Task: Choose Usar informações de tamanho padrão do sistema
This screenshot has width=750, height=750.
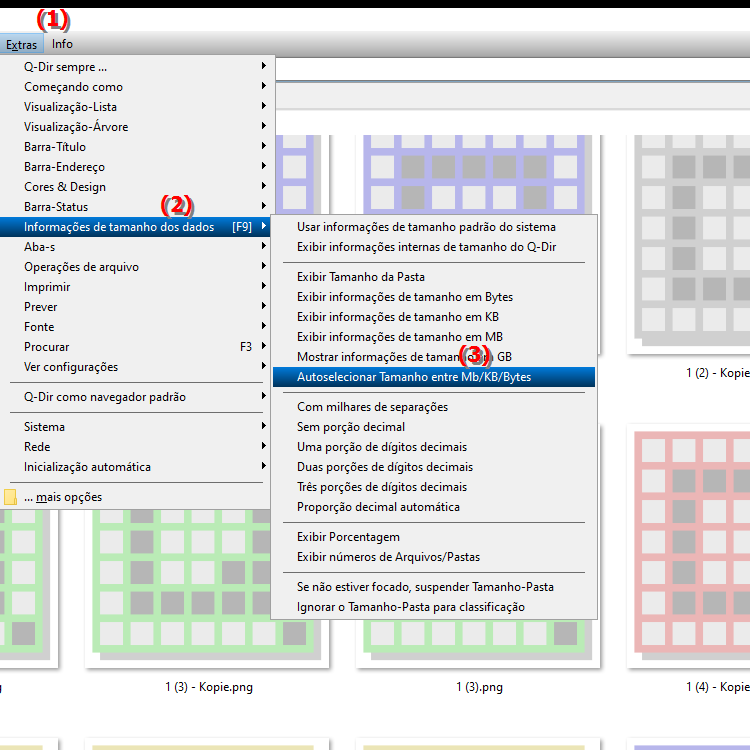Action: pyautogui.click(x=434, y=227)
